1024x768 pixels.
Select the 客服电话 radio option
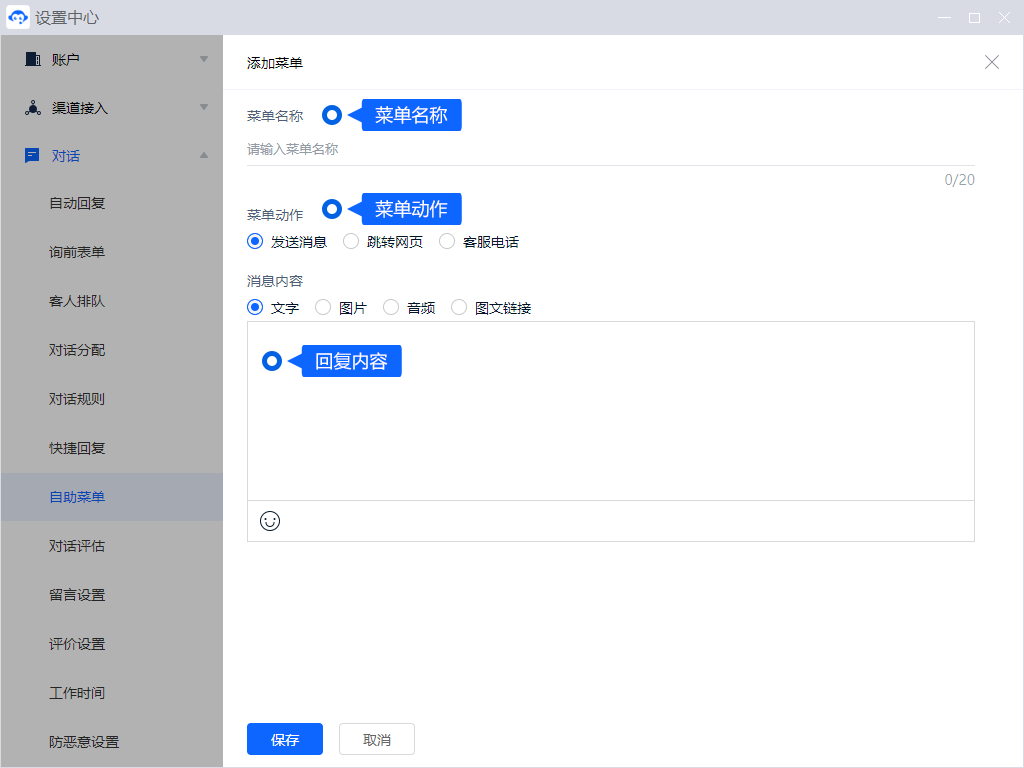click(447, 241)
